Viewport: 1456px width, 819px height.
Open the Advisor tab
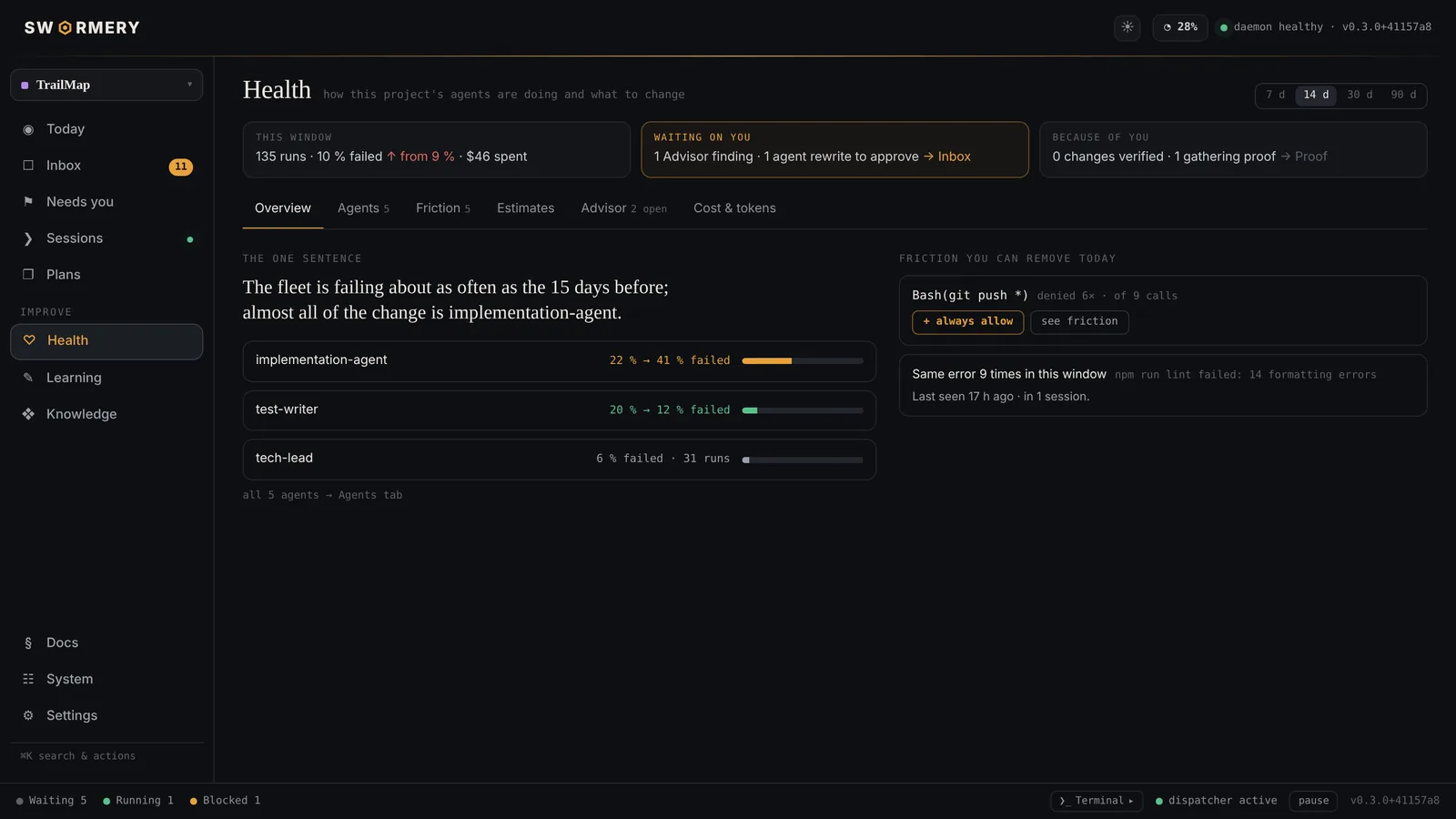click(x=623, y=208)
